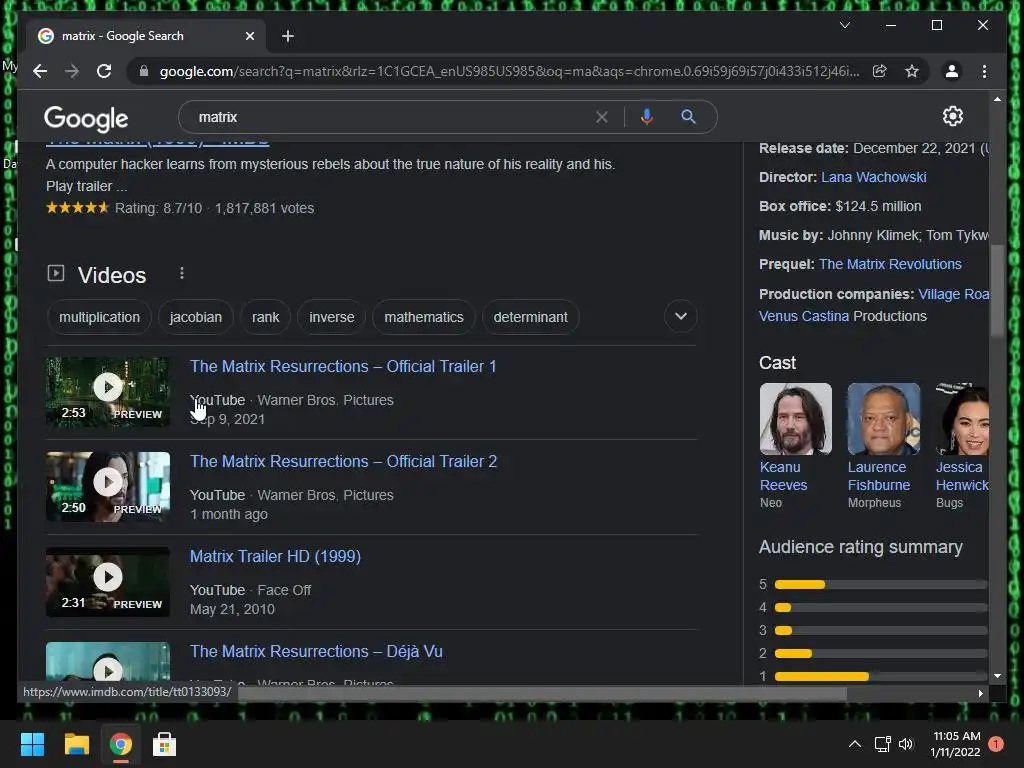
Task: Open tab search dropdown chevron
Action: pos(844,25)
